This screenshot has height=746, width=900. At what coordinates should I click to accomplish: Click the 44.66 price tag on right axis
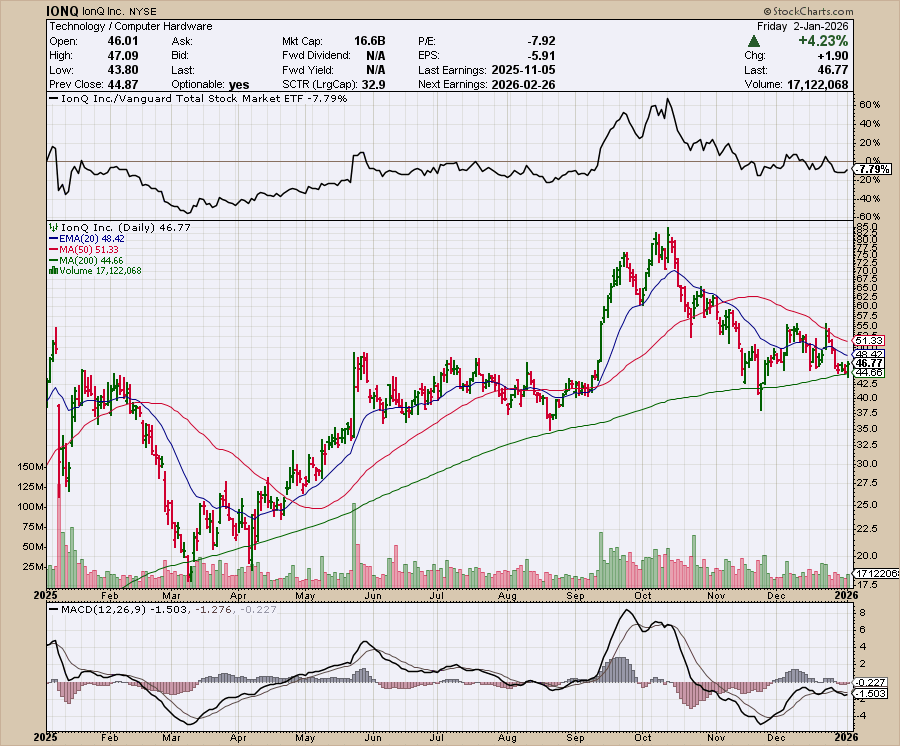pos(868,372)
